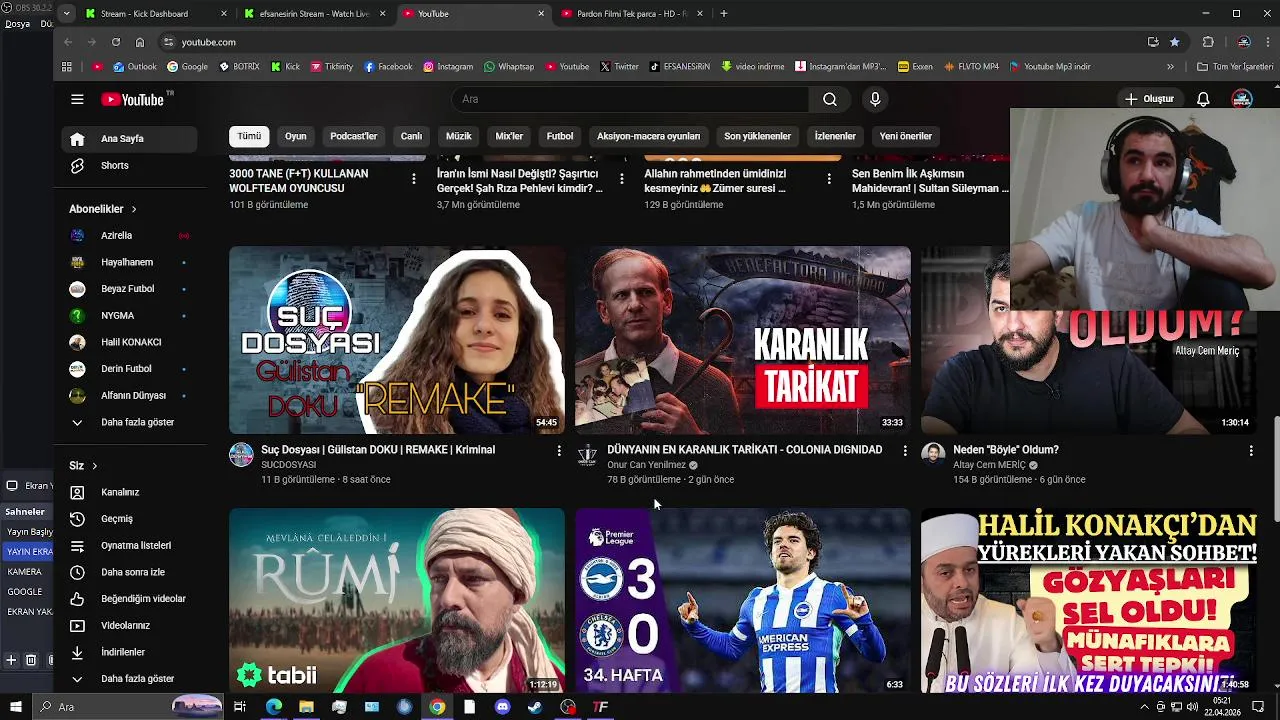Show more bookmarks with the overflow chevron
1280x720 pixels.
(1170, 67)
